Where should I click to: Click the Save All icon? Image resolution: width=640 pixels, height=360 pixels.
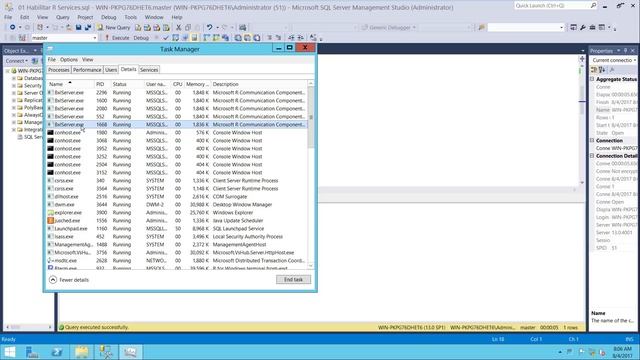[x=88, y=27]
